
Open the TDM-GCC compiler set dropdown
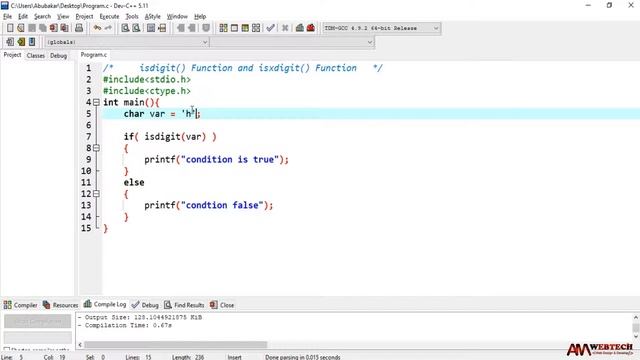tap(436, 28)
